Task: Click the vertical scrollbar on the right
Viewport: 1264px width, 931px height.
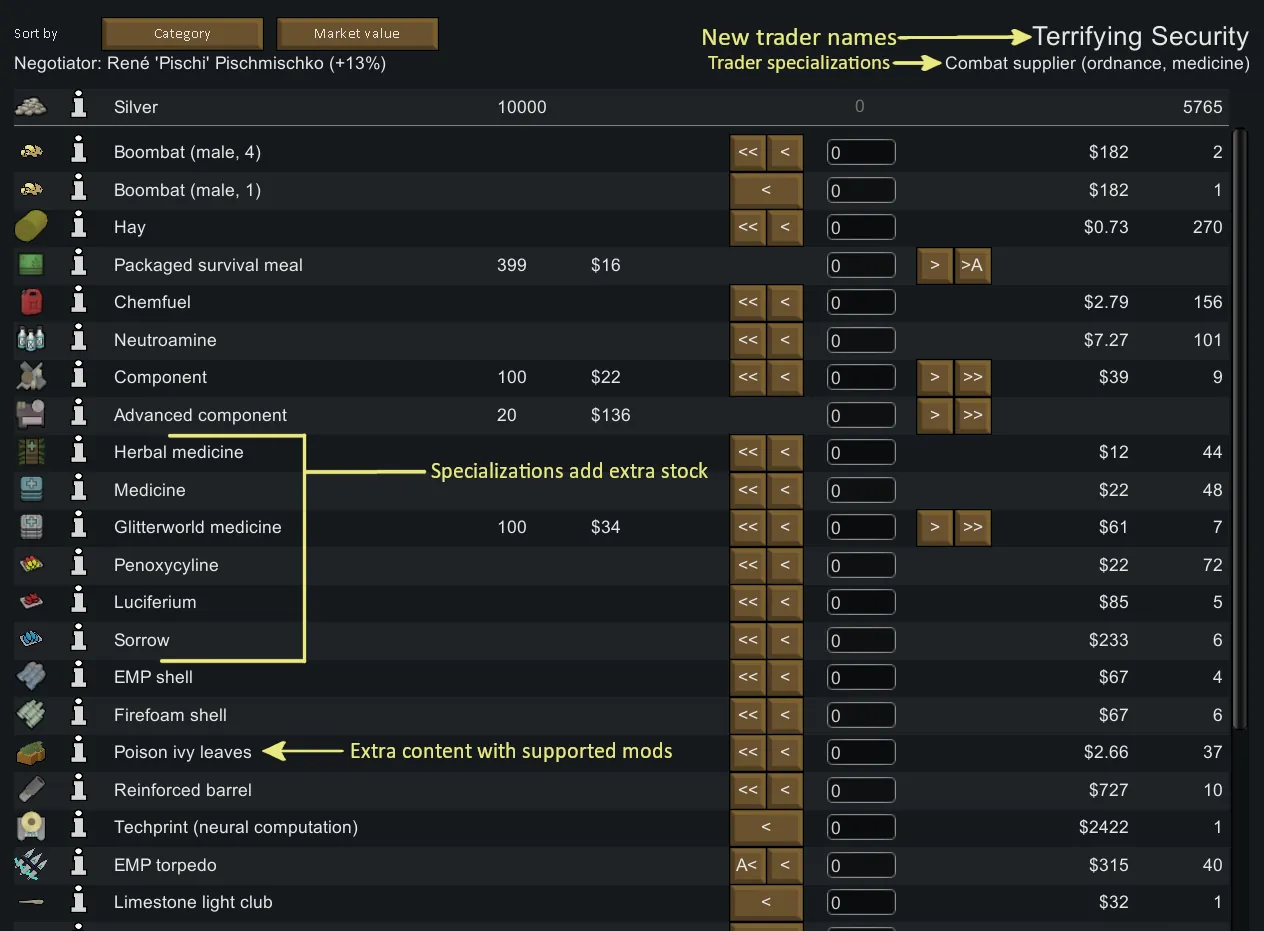Action: (1240, 430)
